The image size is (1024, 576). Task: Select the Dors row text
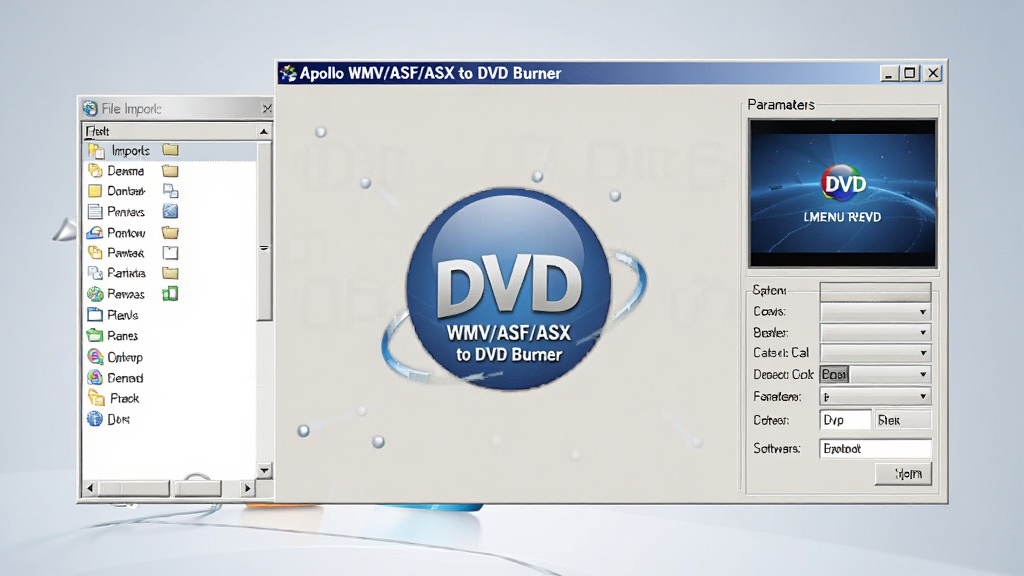tap(118, 419)
